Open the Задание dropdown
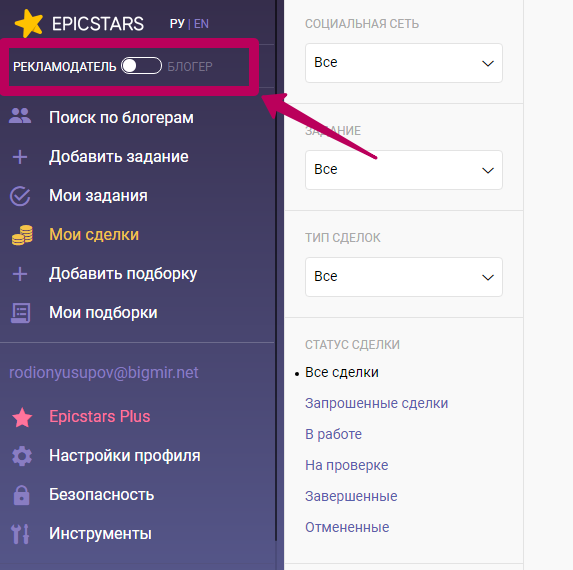Image resolution: width=573 pixels, height=570 pixels. [404, 170]
